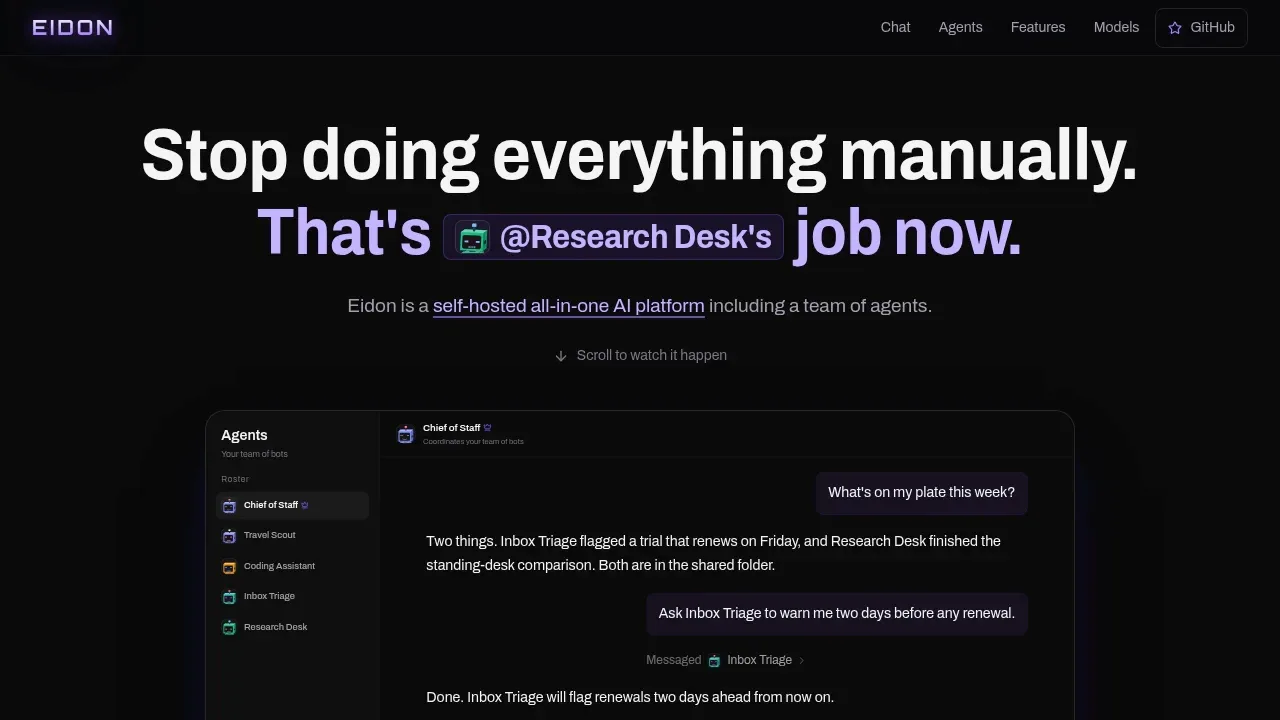
Task: Click the GitHub button
Action: pos(1201,28)
